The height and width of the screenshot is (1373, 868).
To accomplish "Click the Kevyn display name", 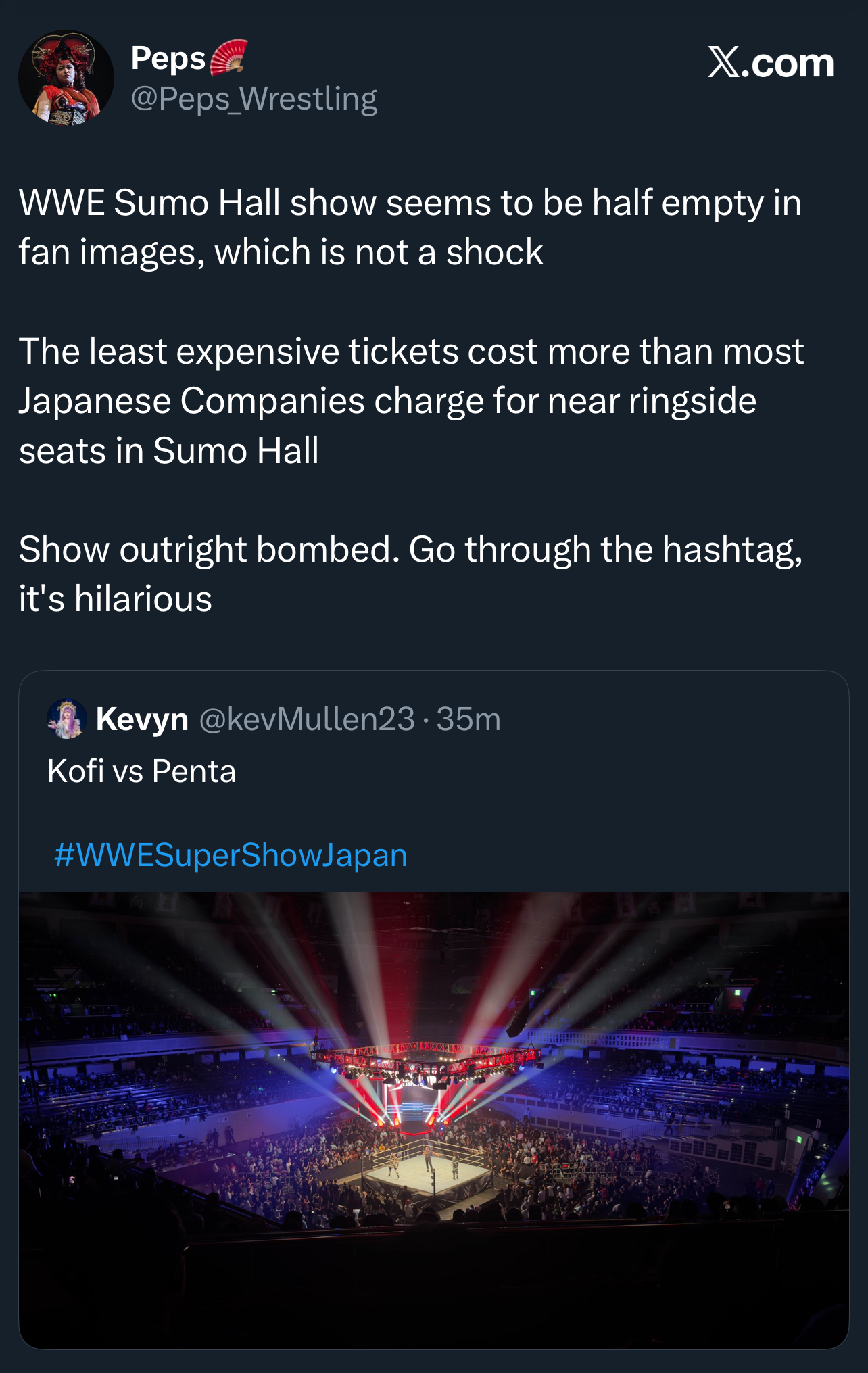I will (x=142, y=719).
